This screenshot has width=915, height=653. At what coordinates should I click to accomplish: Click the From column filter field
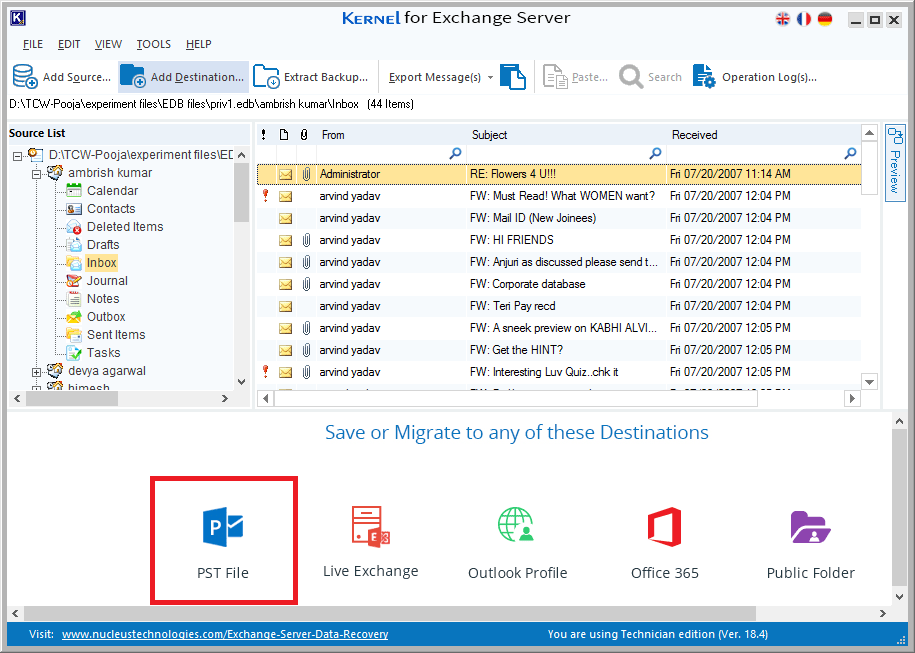pos(391,153)
